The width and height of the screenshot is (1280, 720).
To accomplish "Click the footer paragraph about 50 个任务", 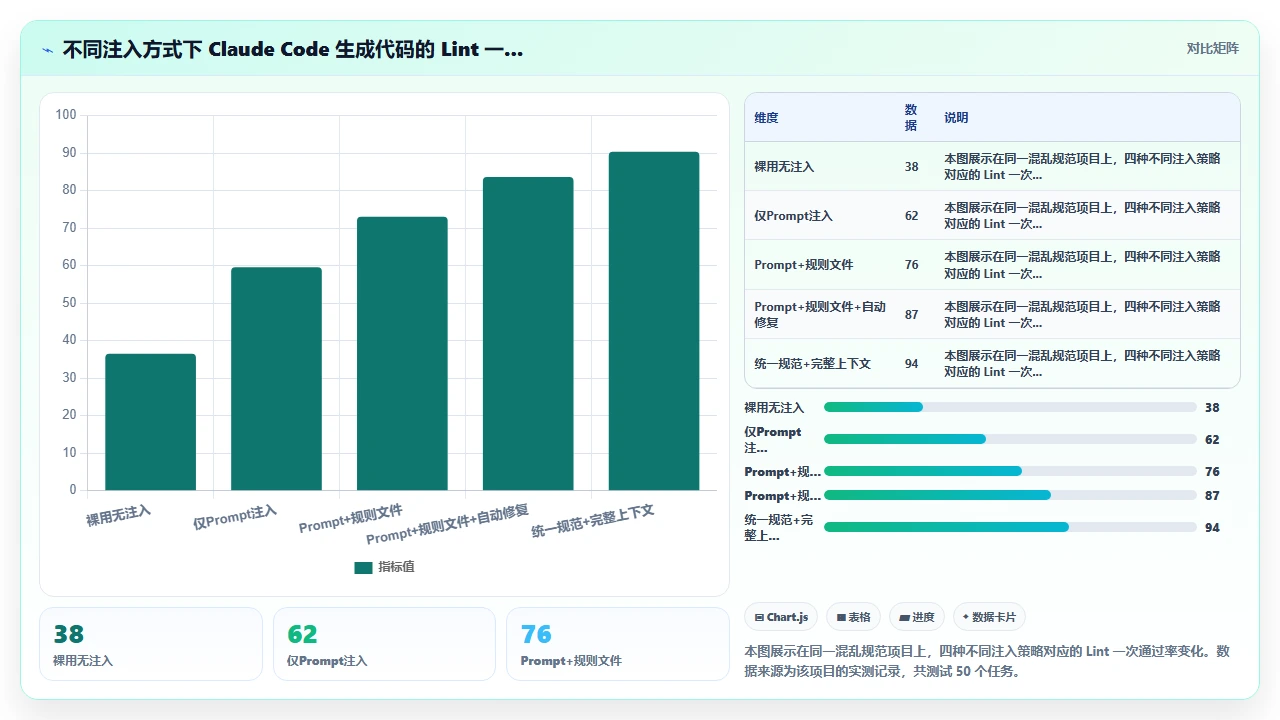I will (987, 661).
